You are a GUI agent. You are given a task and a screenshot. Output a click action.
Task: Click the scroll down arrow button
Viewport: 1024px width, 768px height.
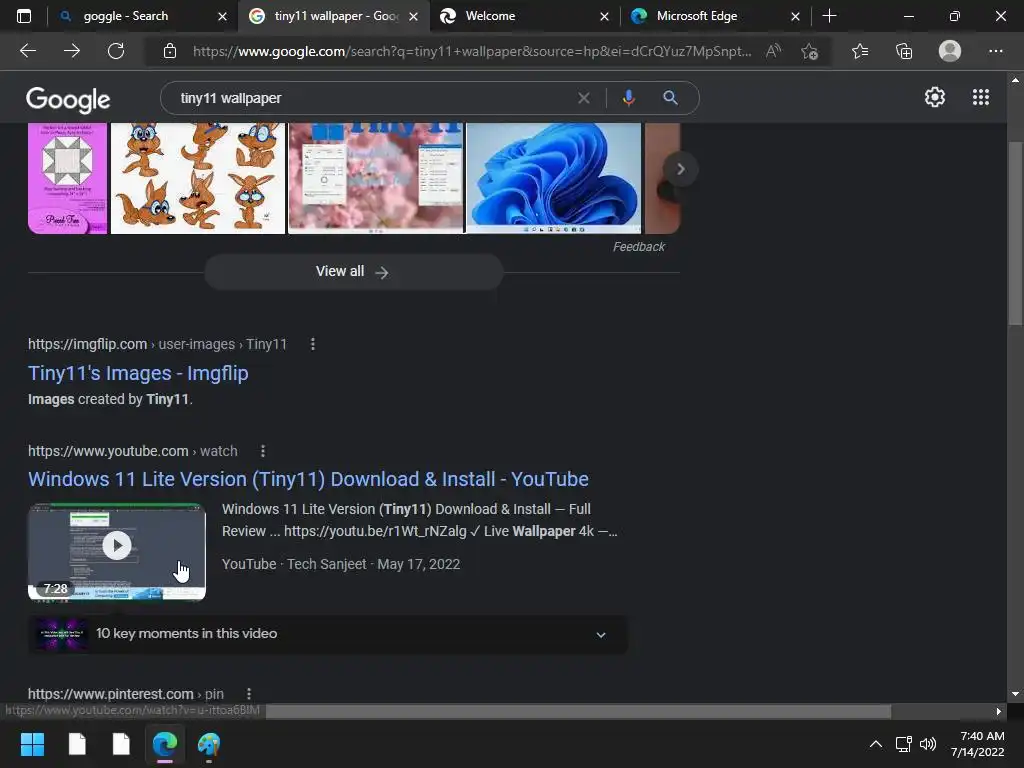[x=1015, y=694]
